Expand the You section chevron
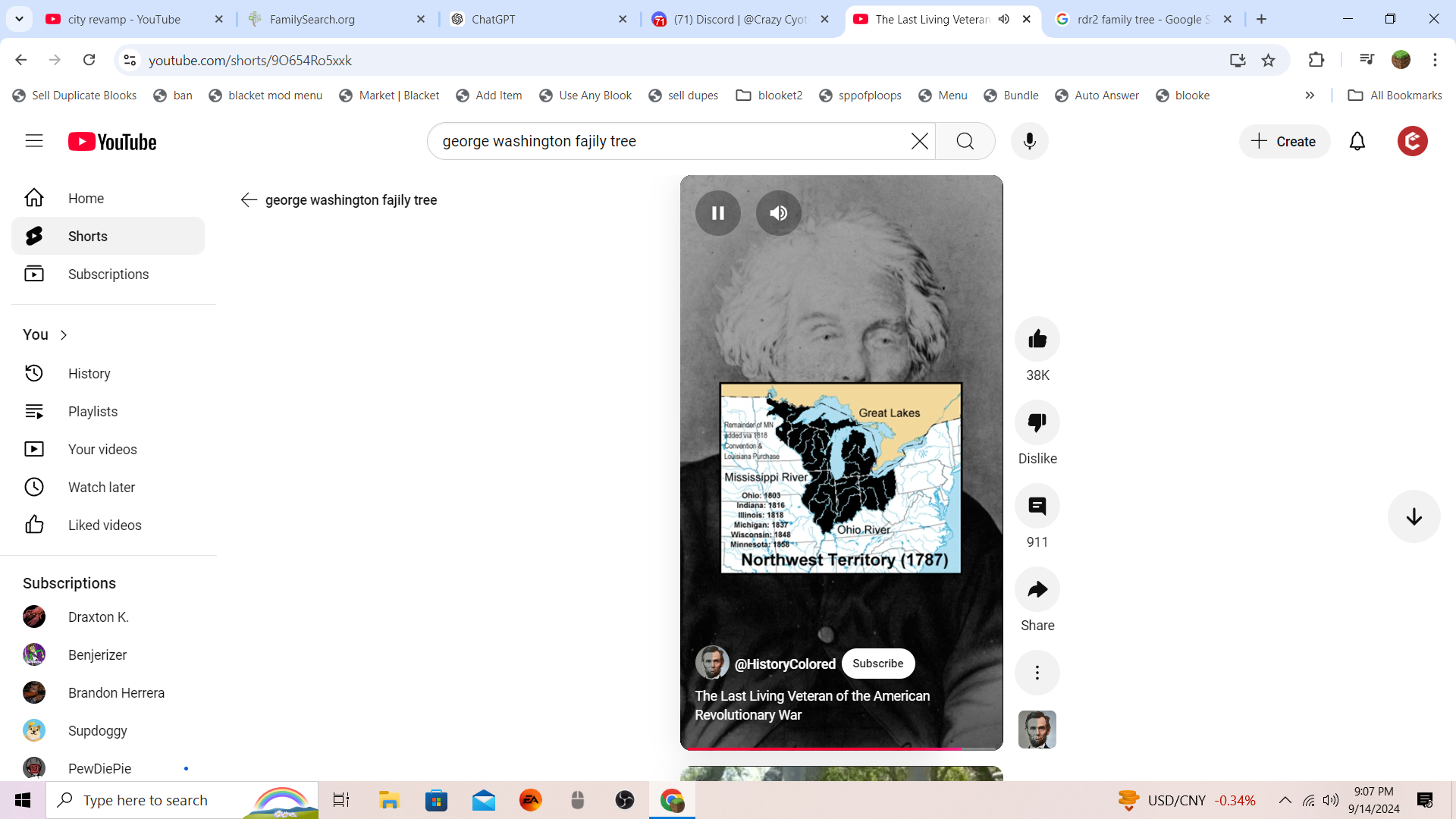 (x=64, y=335)
